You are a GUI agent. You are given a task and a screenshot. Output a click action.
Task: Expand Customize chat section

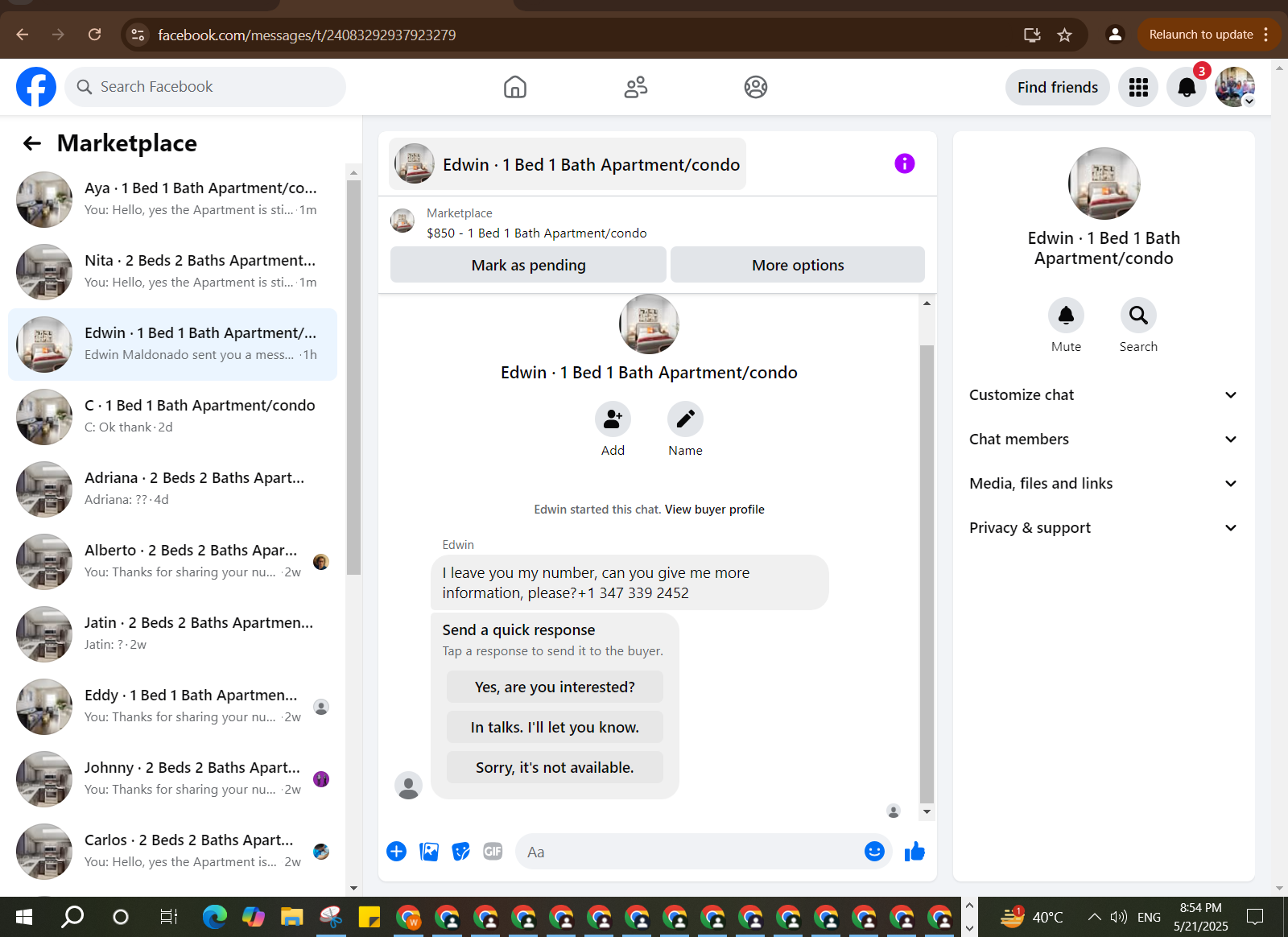tap(1103, 395)
